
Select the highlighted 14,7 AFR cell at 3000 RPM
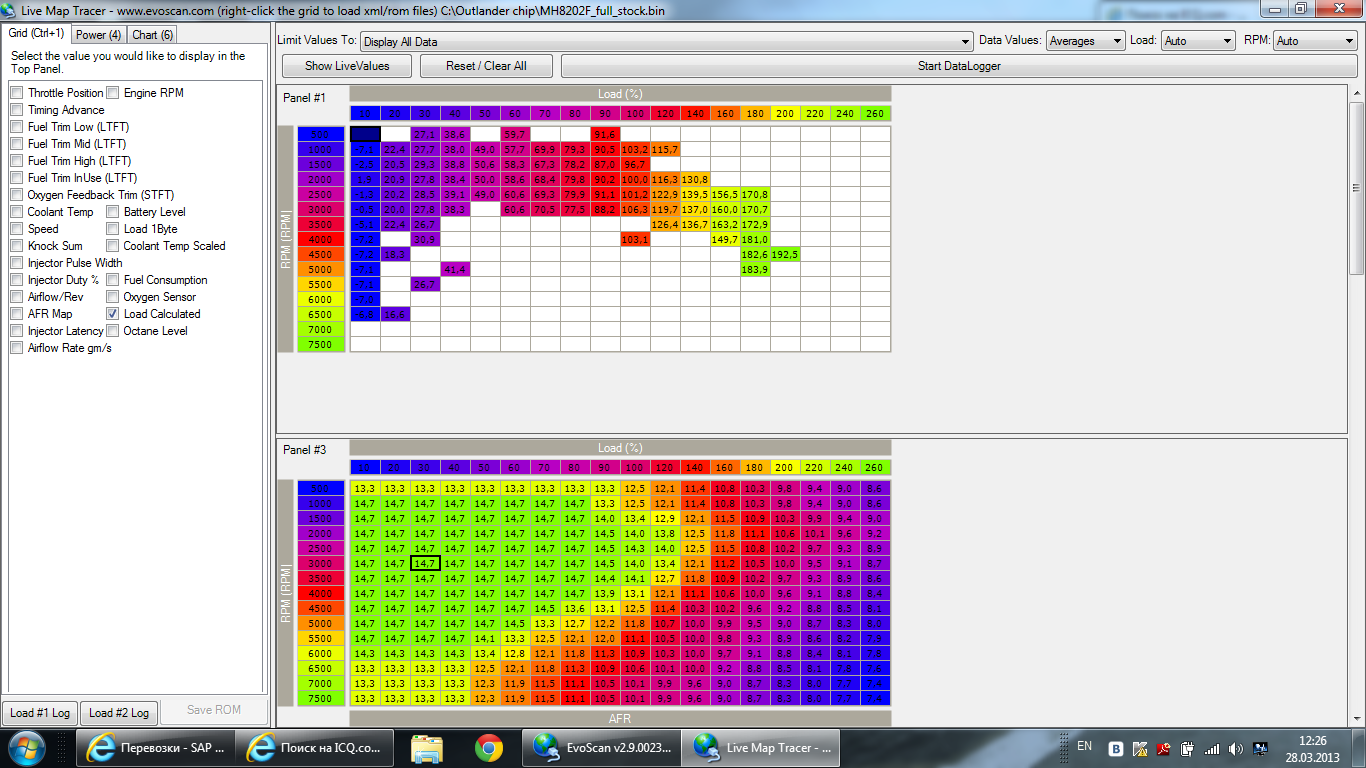point(425,563)
